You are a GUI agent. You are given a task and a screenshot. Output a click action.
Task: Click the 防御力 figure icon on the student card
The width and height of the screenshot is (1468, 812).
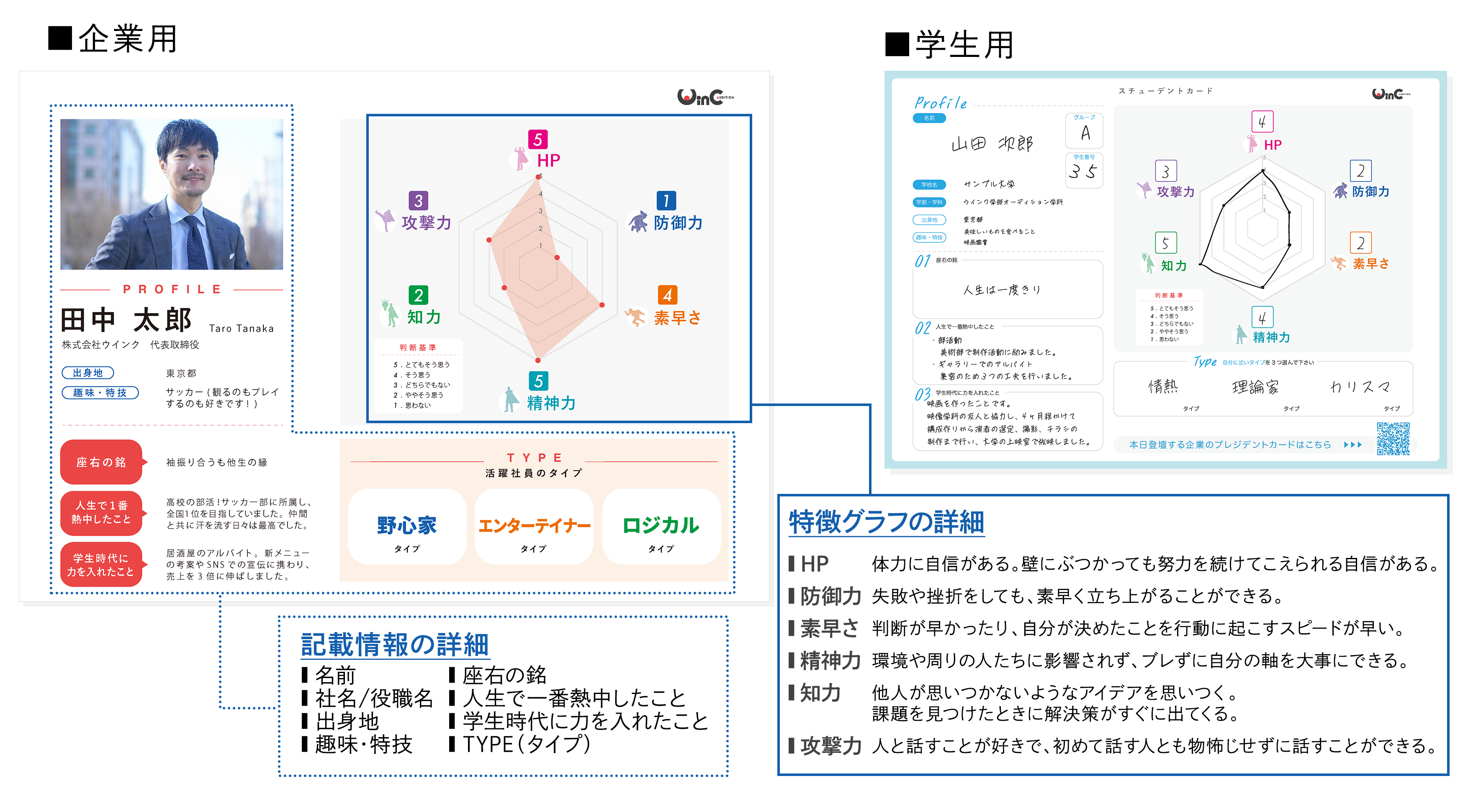pyautogui.click(x=1340, y=190)
